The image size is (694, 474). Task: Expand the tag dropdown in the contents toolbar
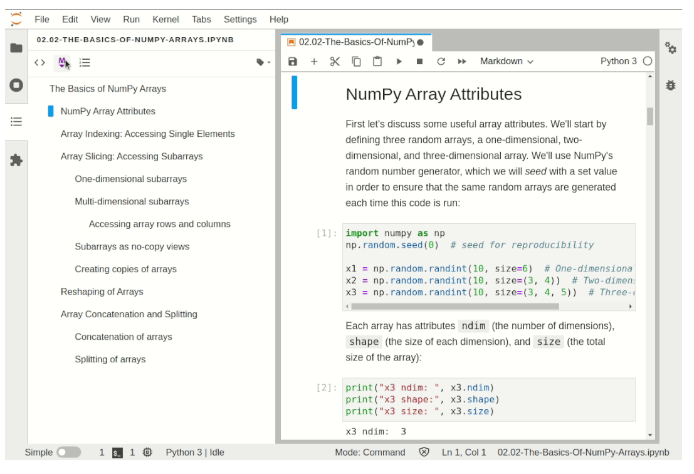[x=262, y=62]
